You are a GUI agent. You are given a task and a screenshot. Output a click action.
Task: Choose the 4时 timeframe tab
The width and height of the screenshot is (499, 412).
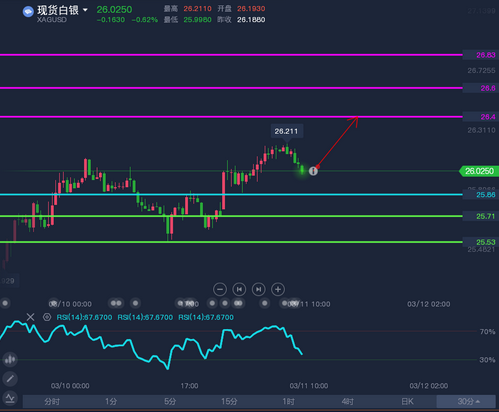tap(348, 401)
